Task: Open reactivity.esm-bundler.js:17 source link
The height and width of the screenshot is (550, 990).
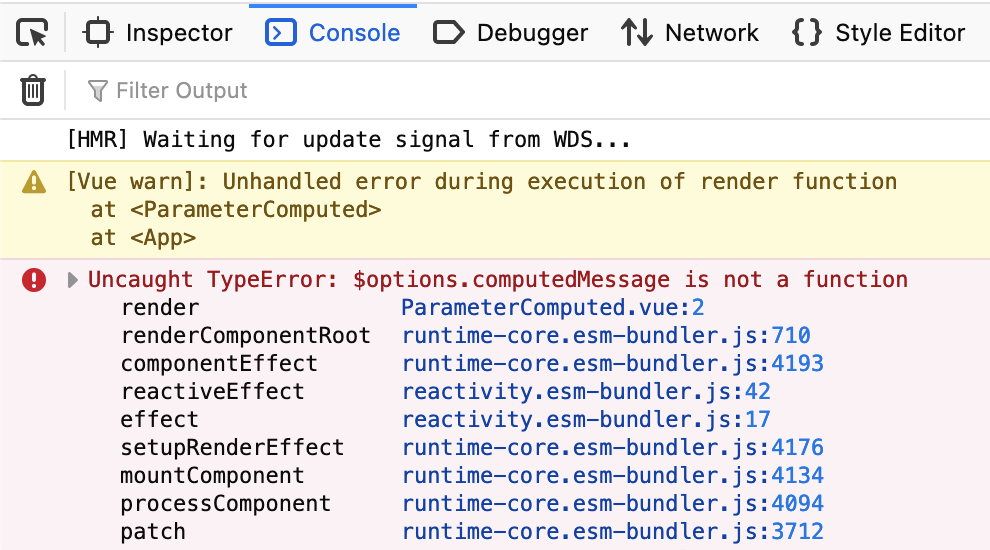Action: pos(586,420)
